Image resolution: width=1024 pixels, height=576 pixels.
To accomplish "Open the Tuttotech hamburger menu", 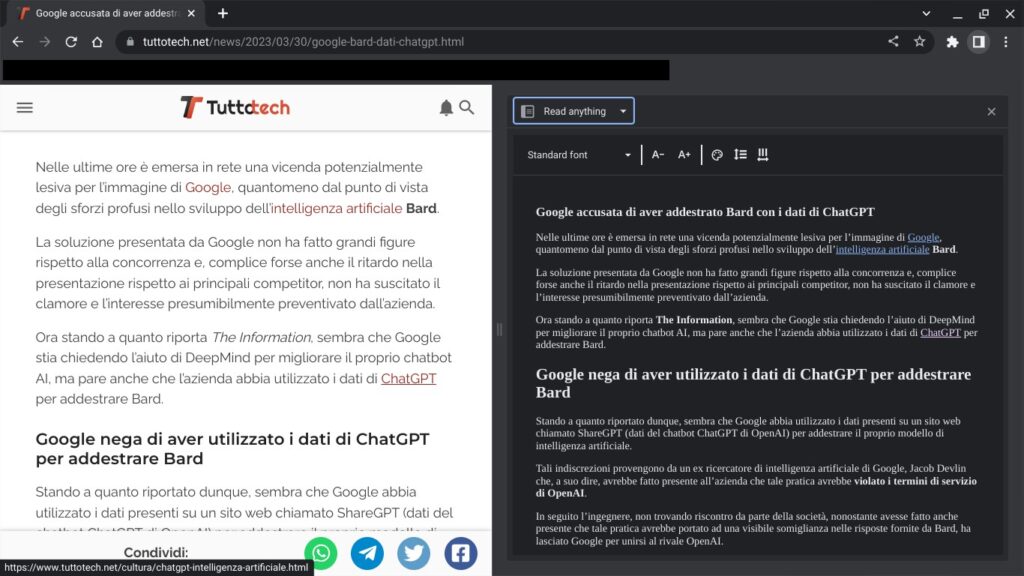I will [24, 108].
